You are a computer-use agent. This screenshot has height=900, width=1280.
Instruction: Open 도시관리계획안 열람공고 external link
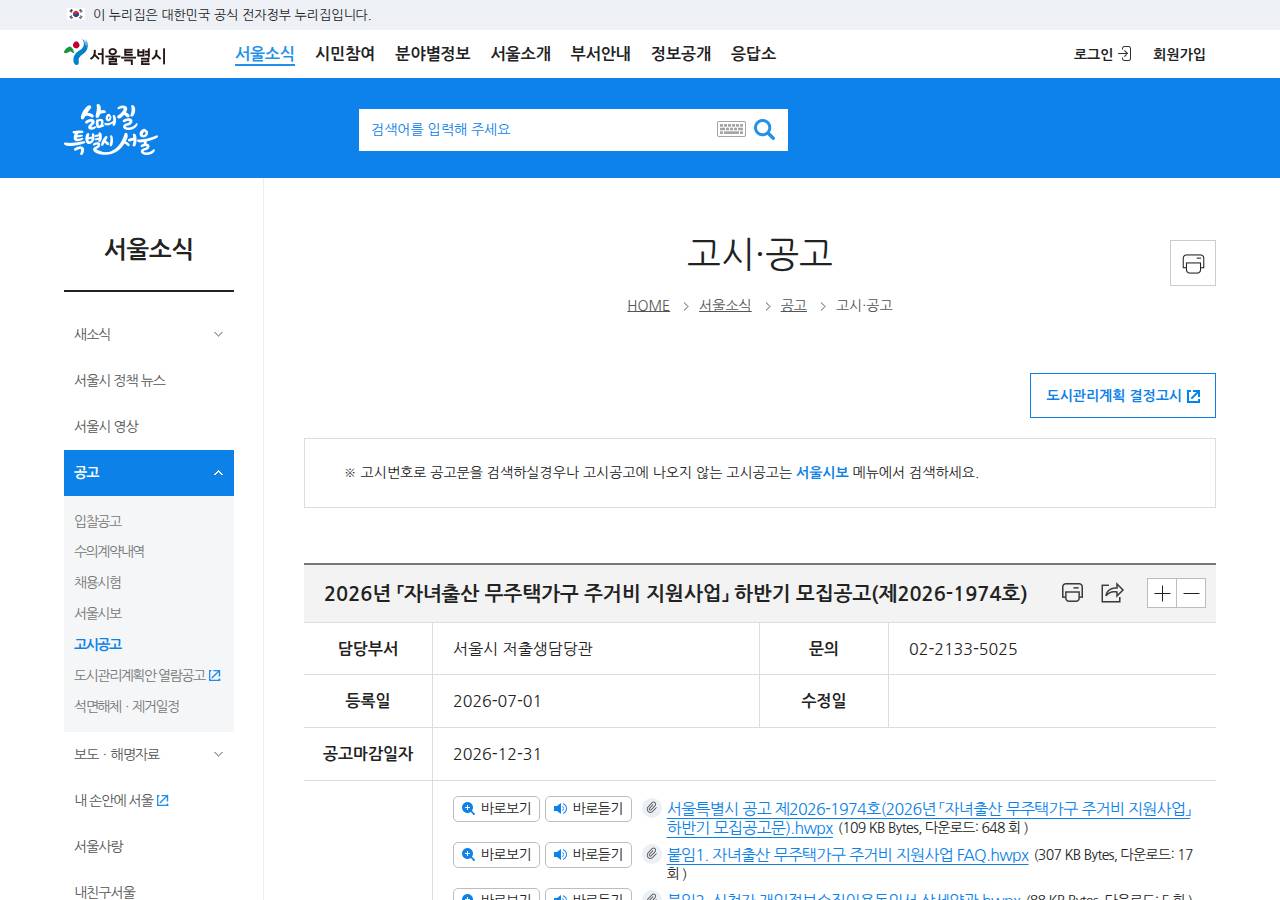pyautogui.click(x=147, y=675)
